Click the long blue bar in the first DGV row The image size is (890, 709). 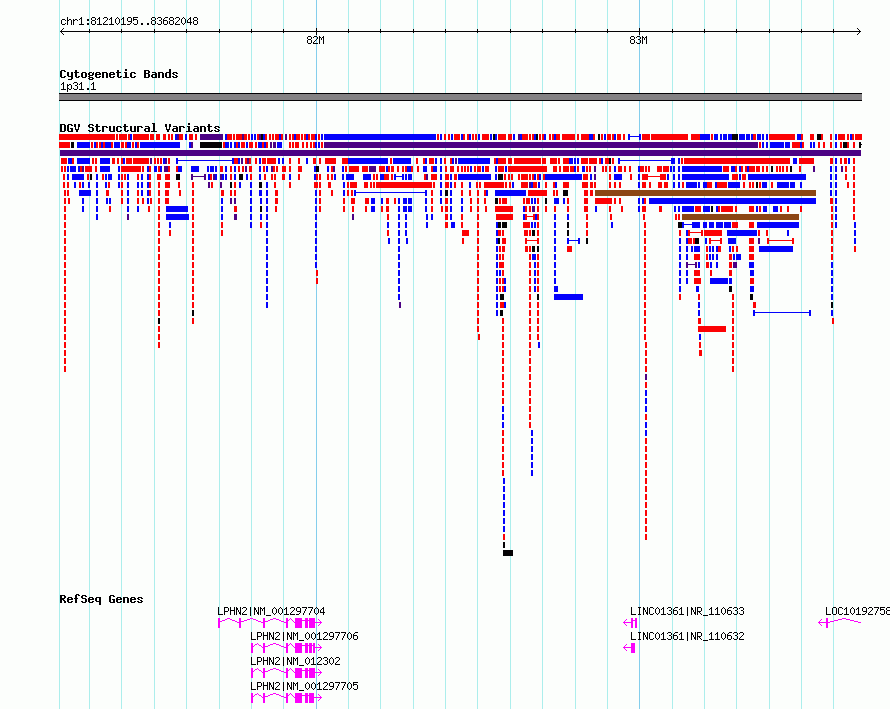pyautogui.click(x=380, y=137)
